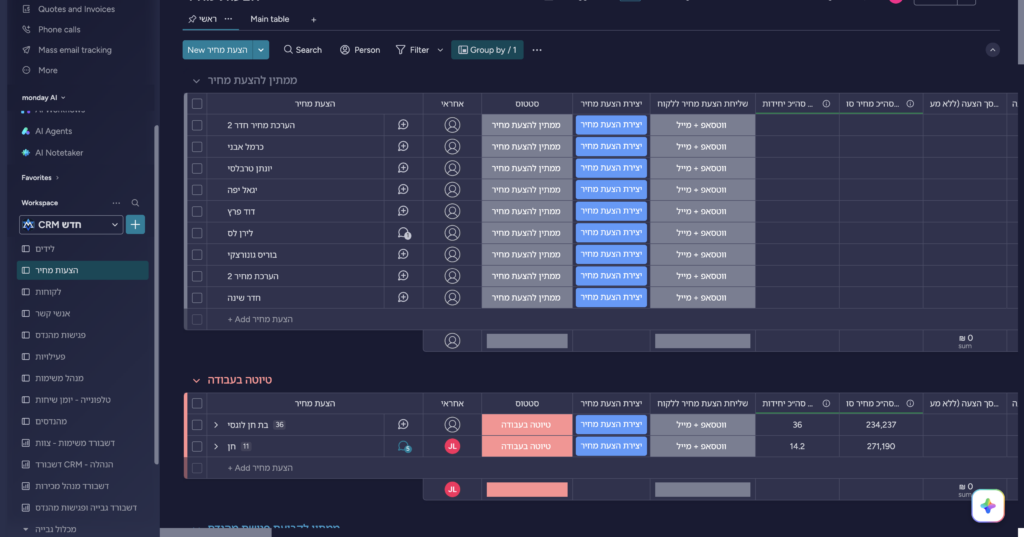Open the CRM חדש workspace dropdown
Image resolution: width=1024 pixels, height=537 pixels.
tap(71, 224)
